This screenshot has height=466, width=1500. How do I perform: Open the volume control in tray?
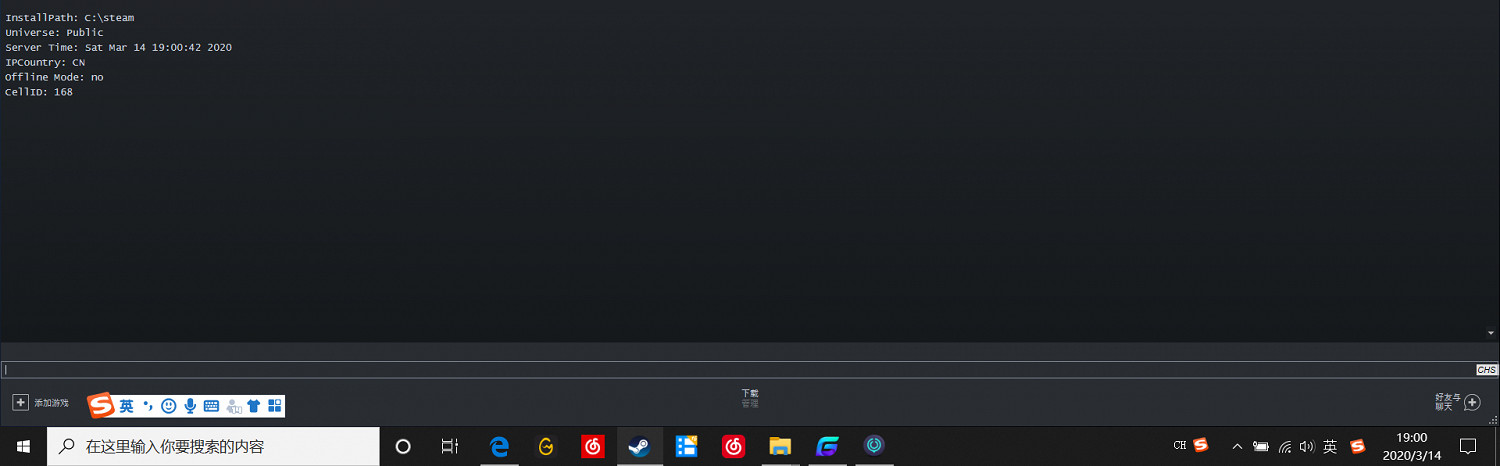[1307, 447]
